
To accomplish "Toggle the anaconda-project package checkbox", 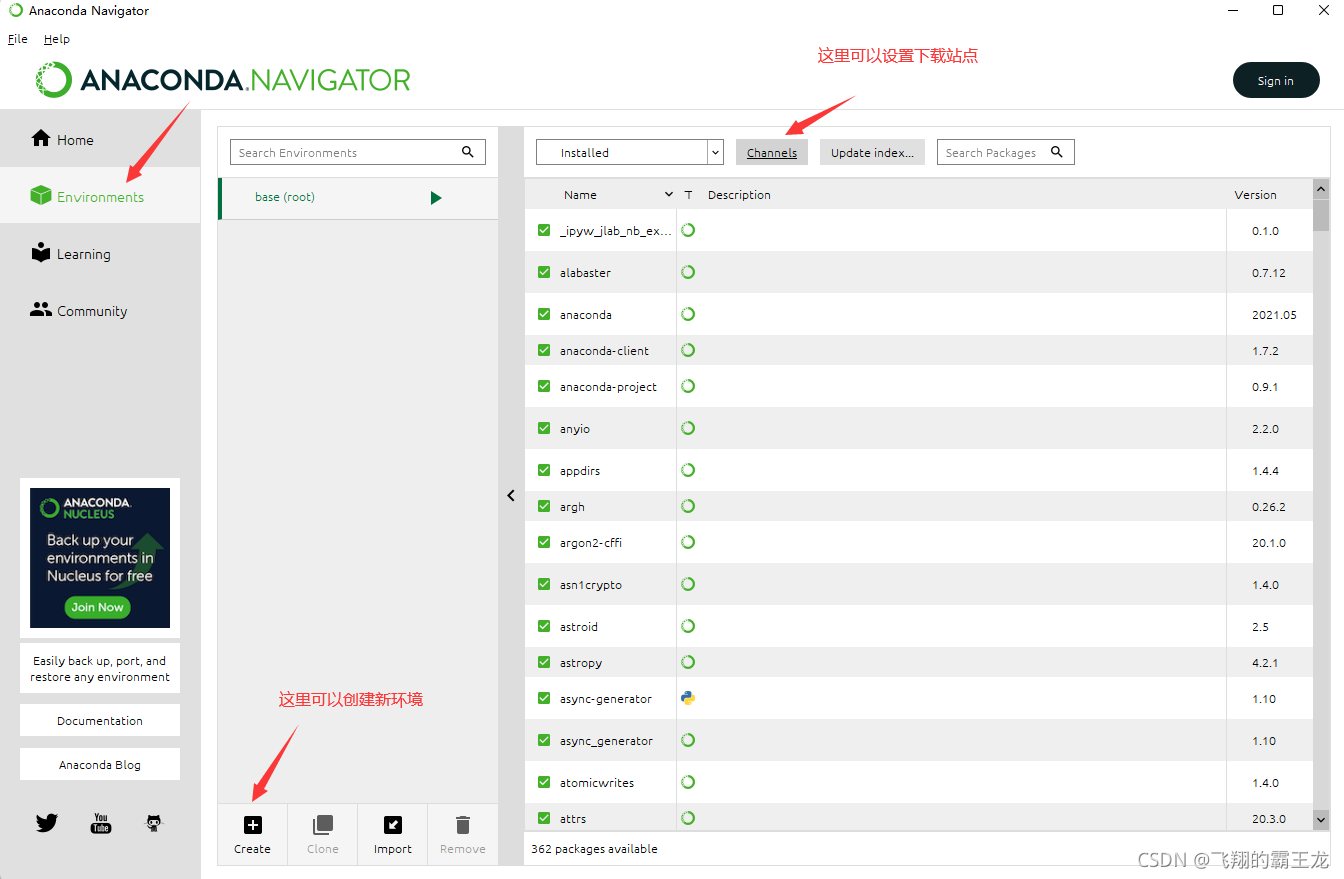I will pos(544,386).
